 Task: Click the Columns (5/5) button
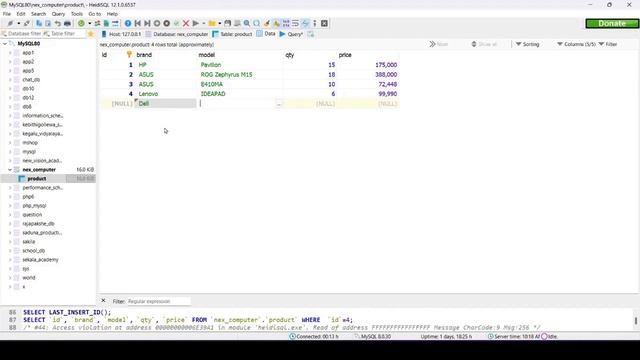pos(576,44)
